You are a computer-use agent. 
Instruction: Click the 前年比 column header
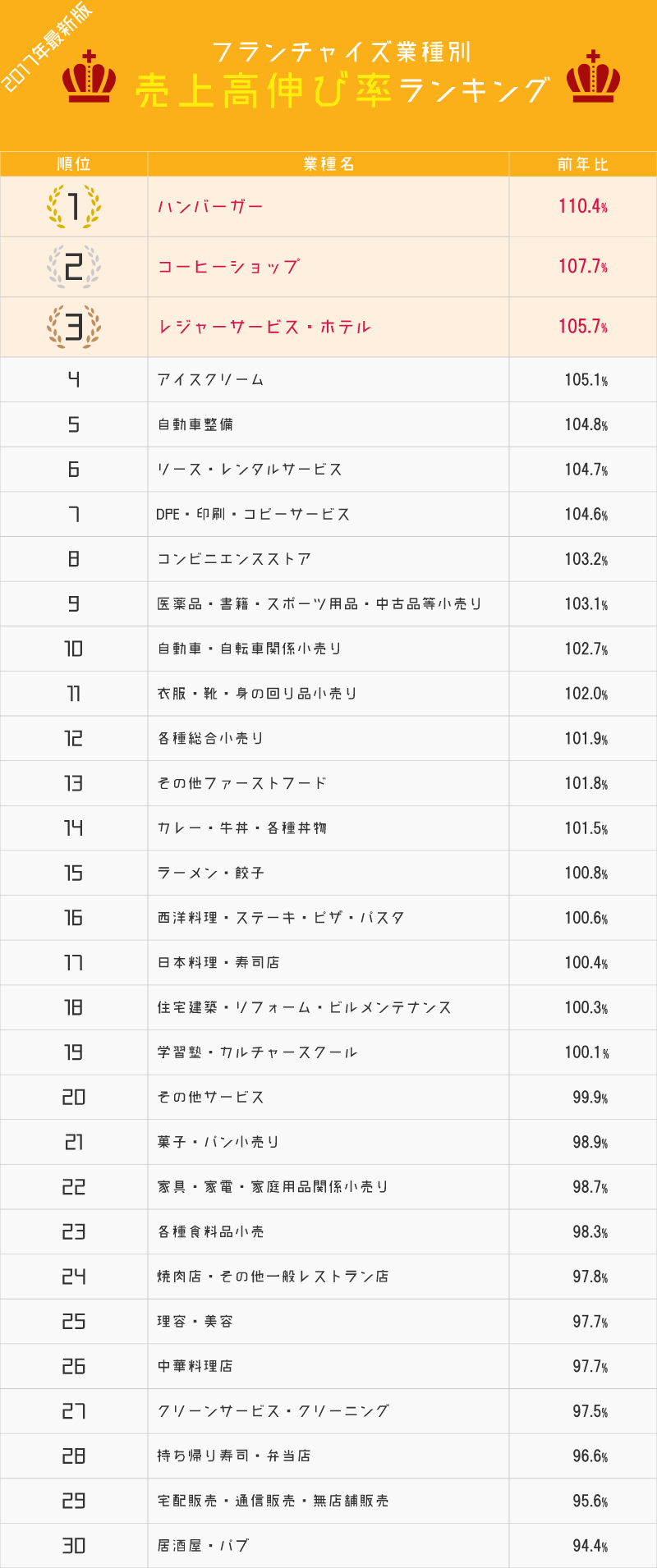point(583,164)
